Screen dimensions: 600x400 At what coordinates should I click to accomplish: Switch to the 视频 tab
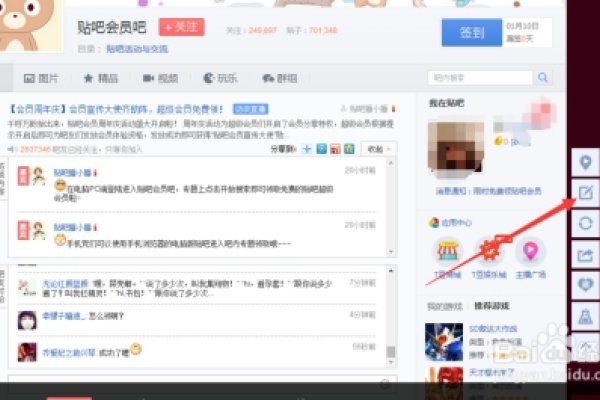(160, 78)
